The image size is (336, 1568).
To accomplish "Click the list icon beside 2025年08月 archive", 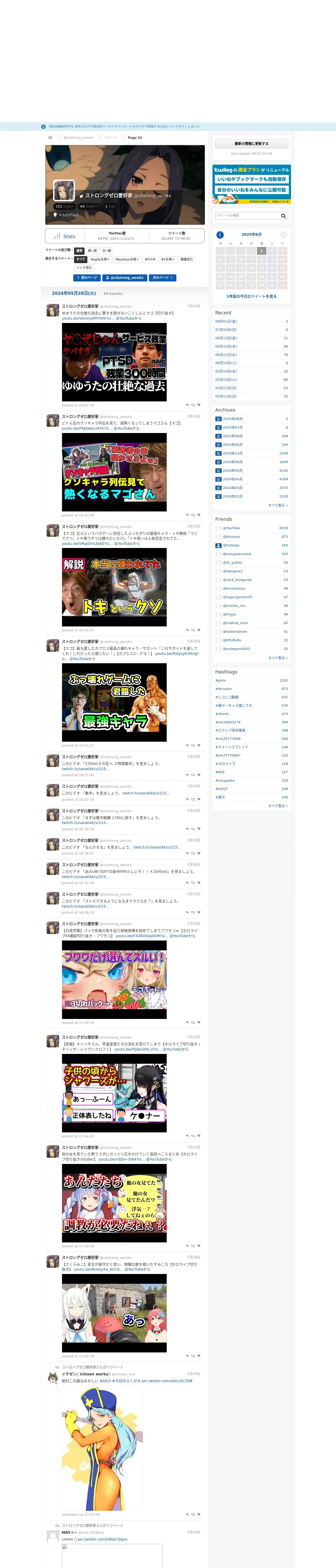I will click(x=218, y=419).
